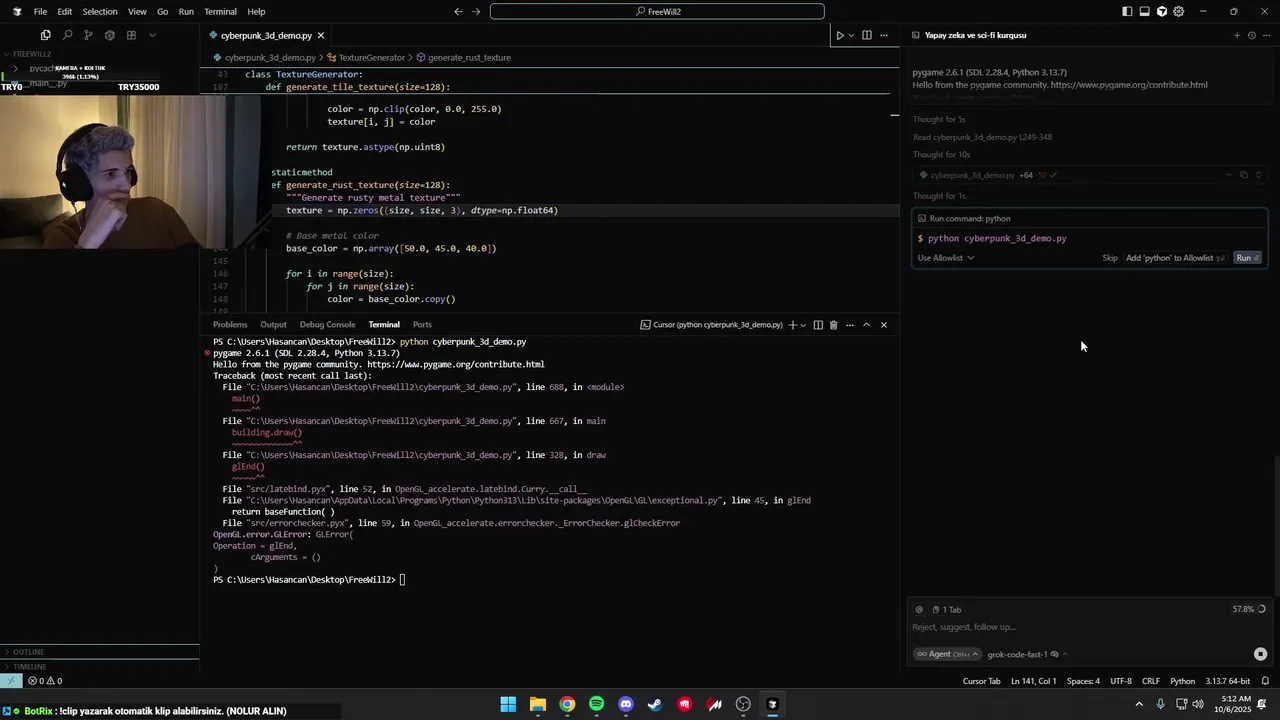Add 'python' to Allowlist
The width and height of the screenshot is (1280, 720).
1175,258
